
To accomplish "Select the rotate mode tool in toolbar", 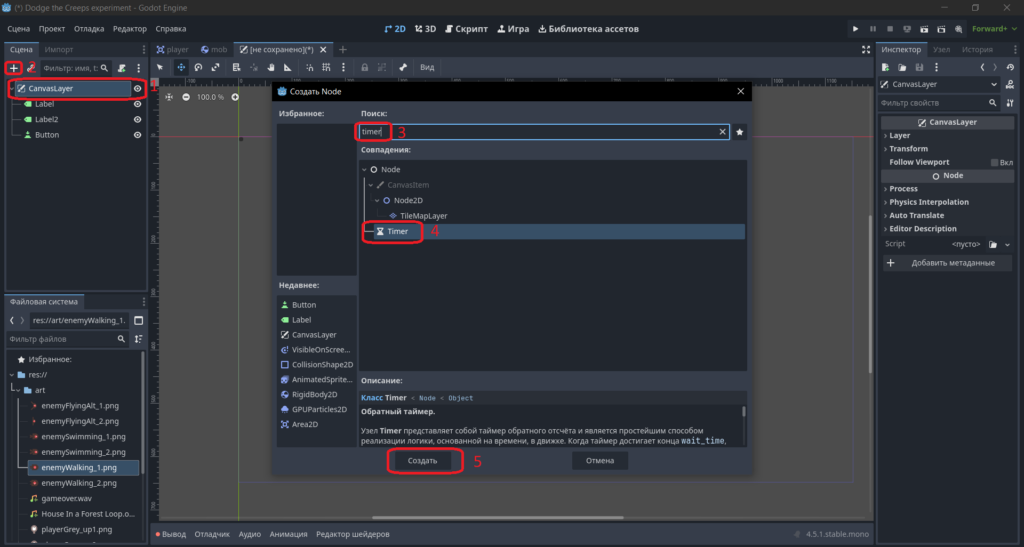I will tap(199, 67).
